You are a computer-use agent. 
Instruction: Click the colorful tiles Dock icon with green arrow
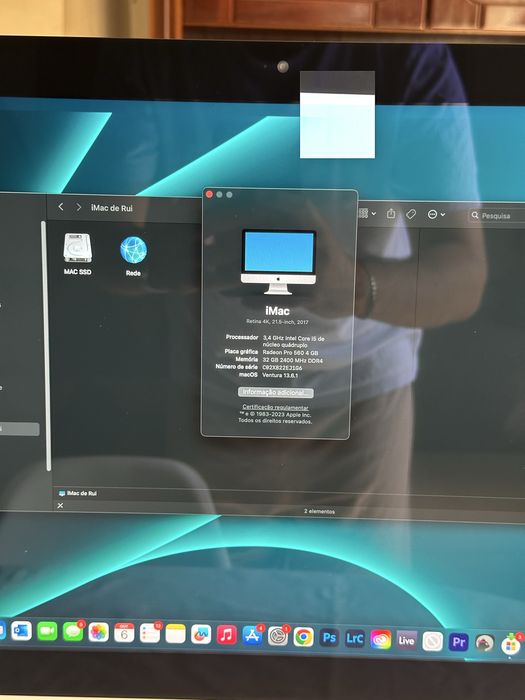(511, 644)
